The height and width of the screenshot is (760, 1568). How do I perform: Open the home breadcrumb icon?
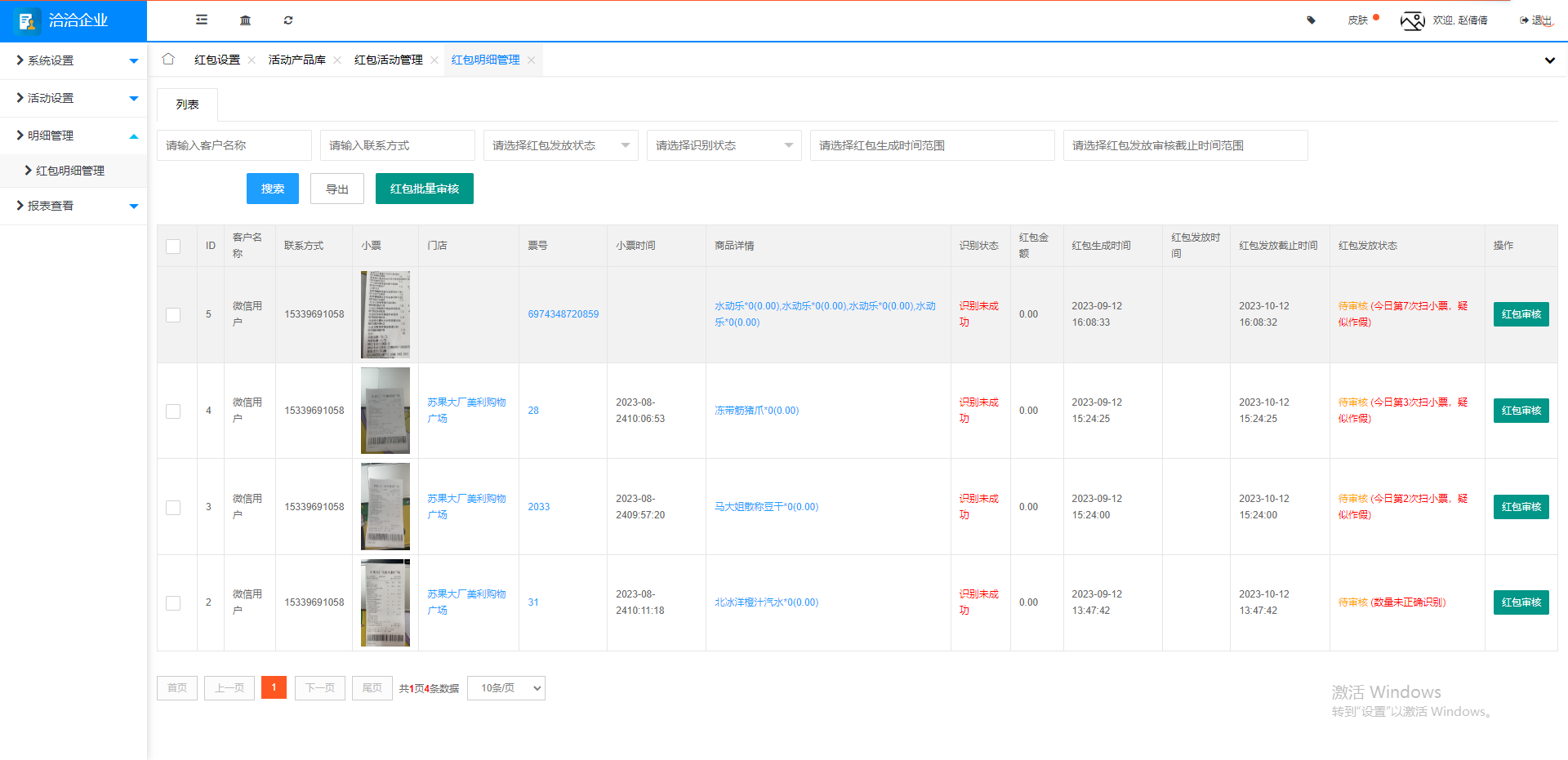click(x=168, y=59)
